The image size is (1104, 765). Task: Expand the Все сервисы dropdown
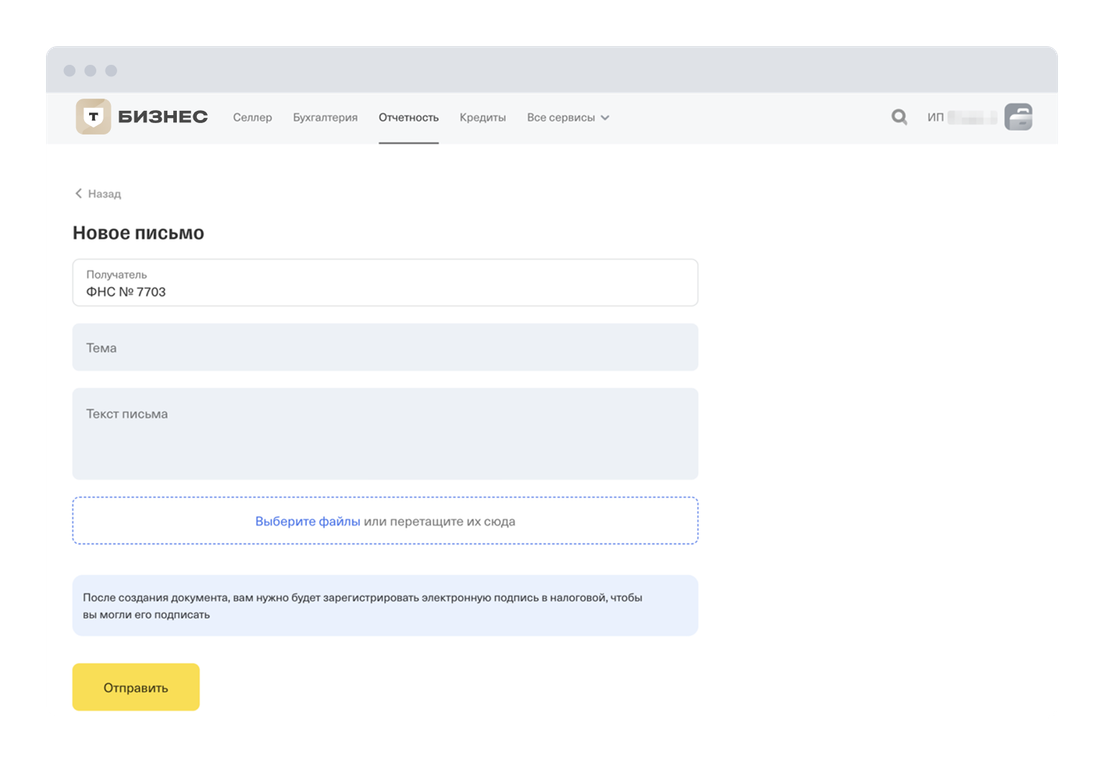(x=561, y=117)
